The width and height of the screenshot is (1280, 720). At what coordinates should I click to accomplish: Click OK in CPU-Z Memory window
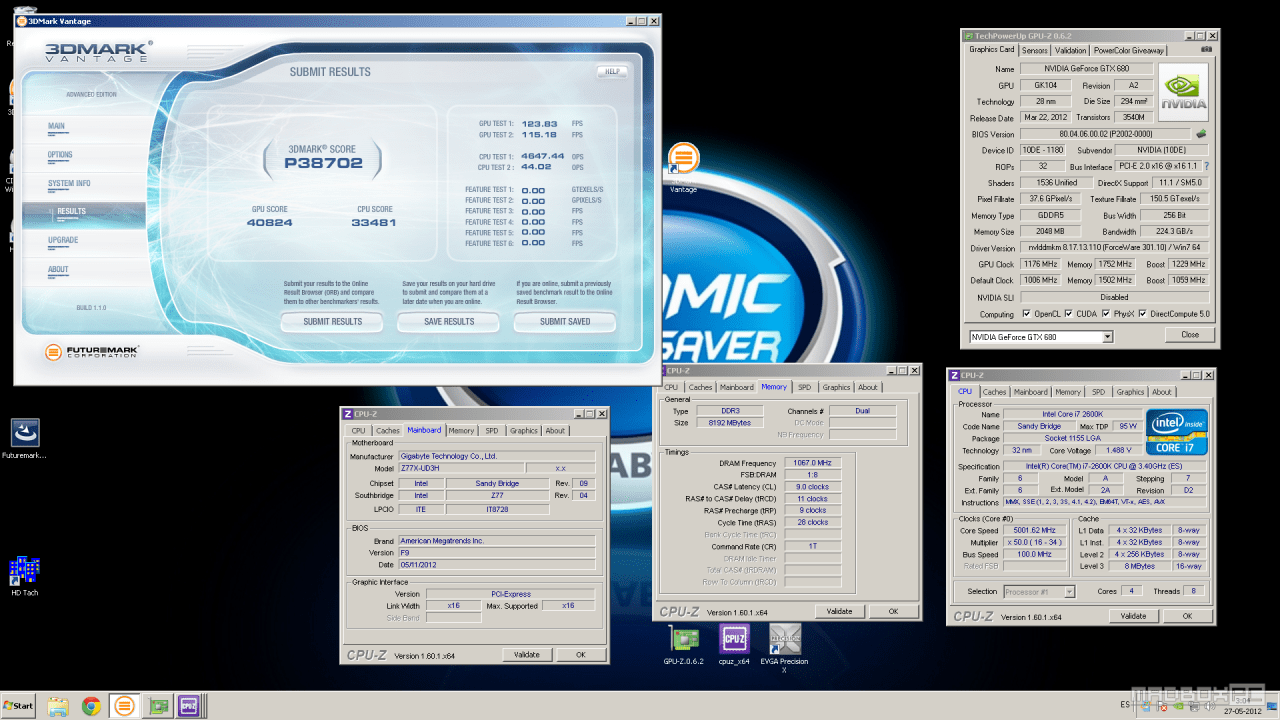[892, 611]
